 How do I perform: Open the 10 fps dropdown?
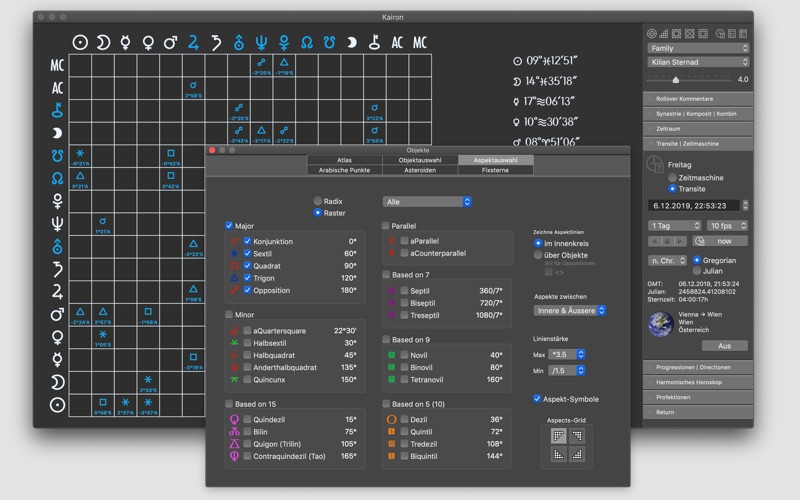coord(728,226)
